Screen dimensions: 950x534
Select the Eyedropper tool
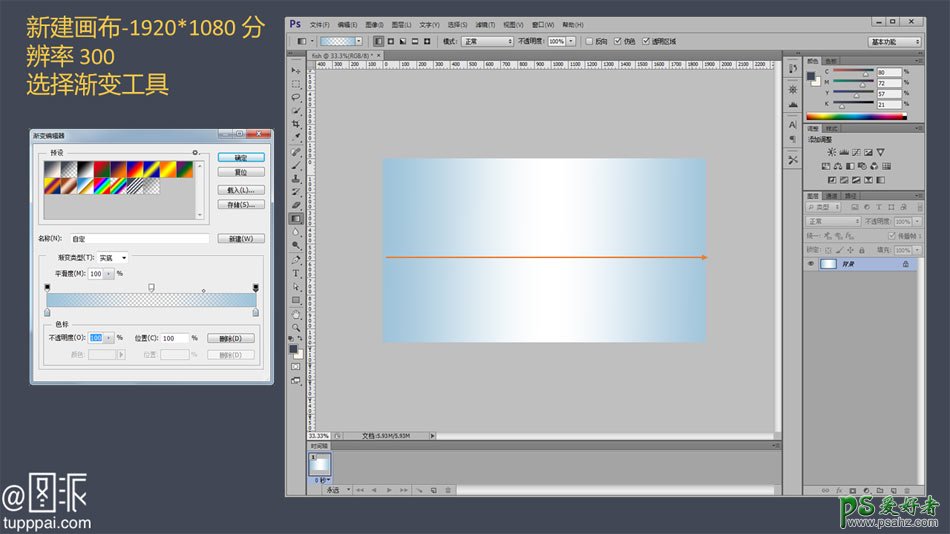[296, 138]
